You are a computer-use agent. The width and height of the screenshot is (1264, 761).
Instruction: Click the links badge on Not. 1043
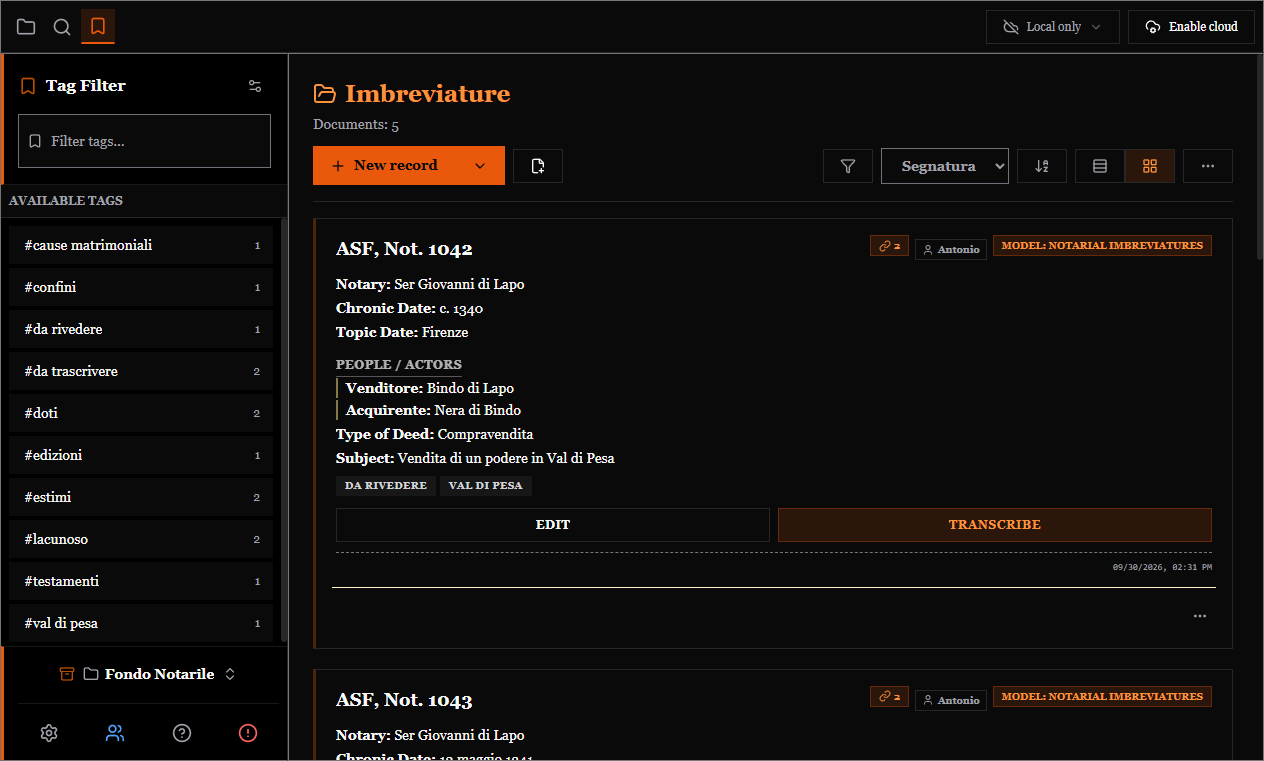(889, 697)
